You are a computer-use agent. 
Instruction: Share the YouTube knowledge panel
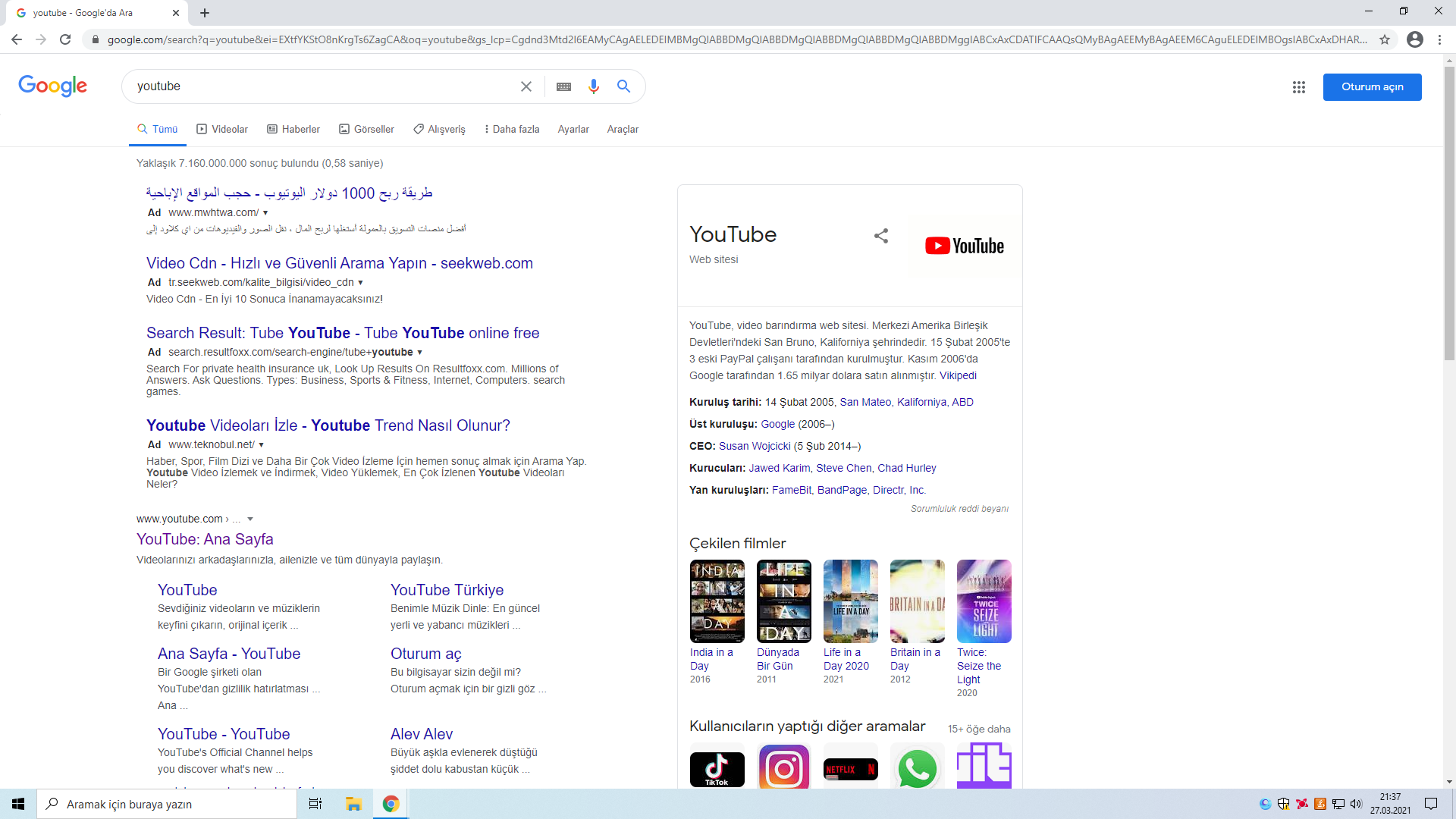(881, 236)
